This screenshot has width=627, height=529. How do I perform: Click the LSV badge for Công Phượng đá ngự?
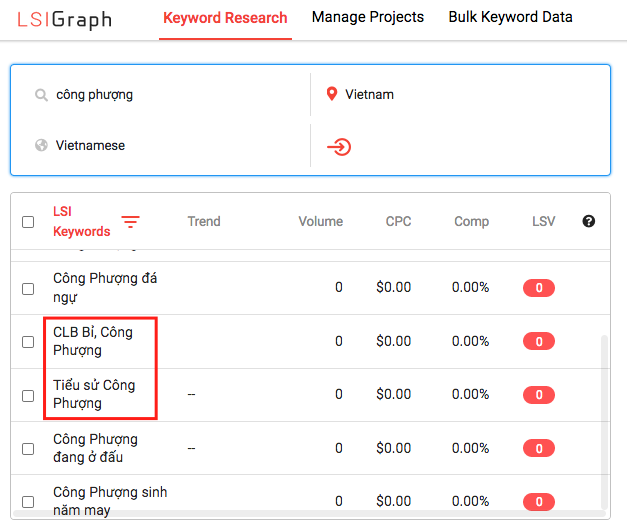pos(539,288)
